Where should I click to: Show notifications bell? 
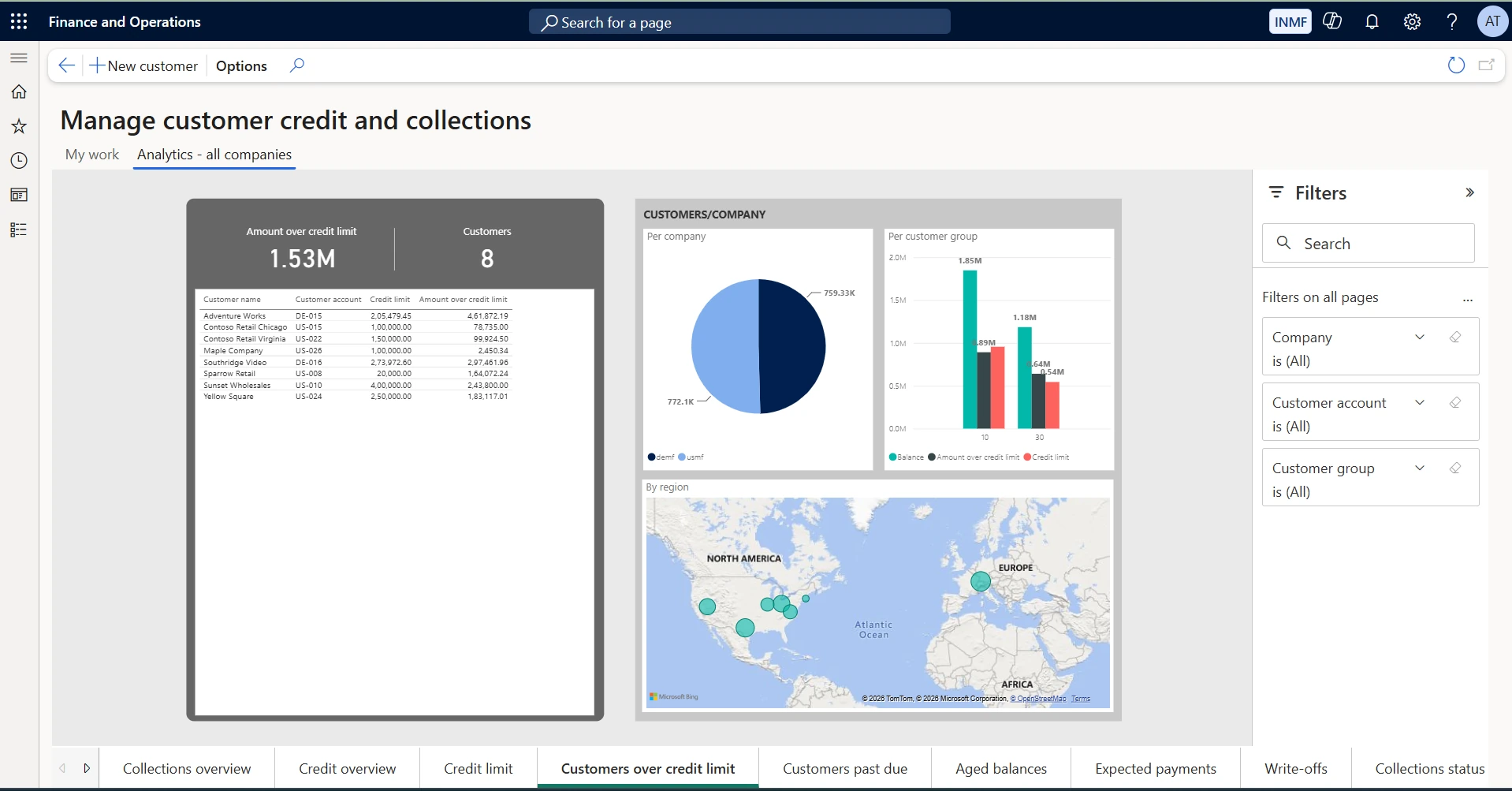pos(1372,21)
